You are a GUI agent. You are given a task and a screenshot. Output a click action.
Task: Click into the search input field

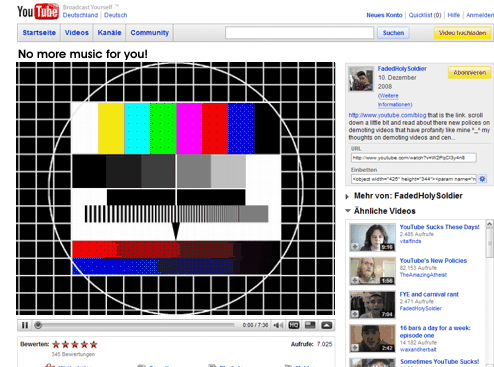299,33
